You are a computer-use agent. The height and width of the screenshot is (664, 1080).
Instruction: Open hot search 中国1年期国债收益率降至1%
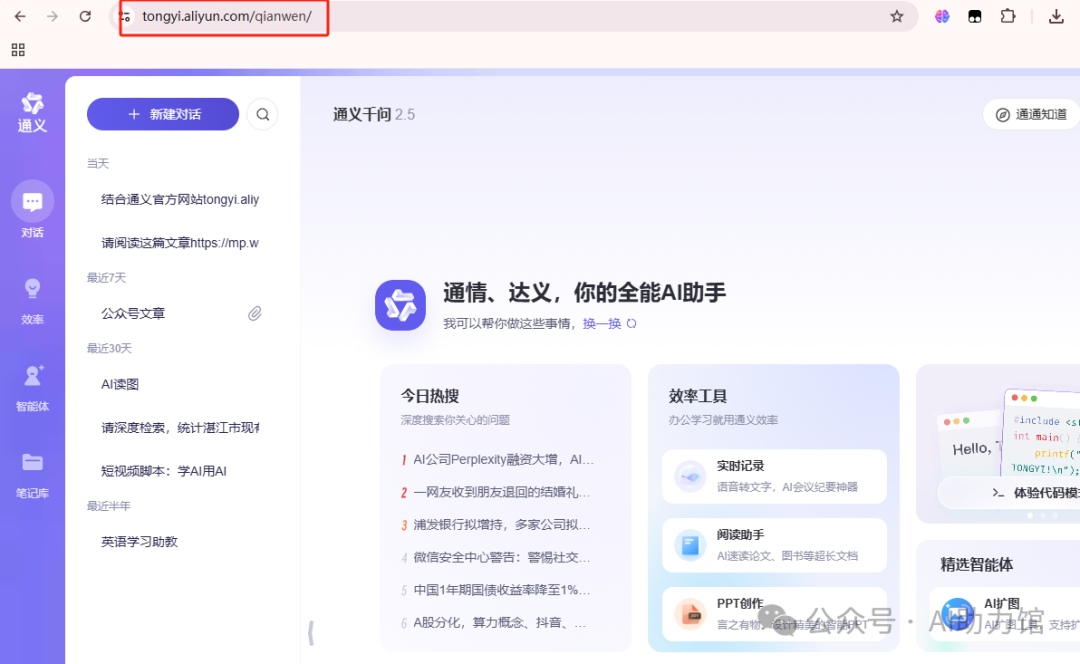pos(497,590)
